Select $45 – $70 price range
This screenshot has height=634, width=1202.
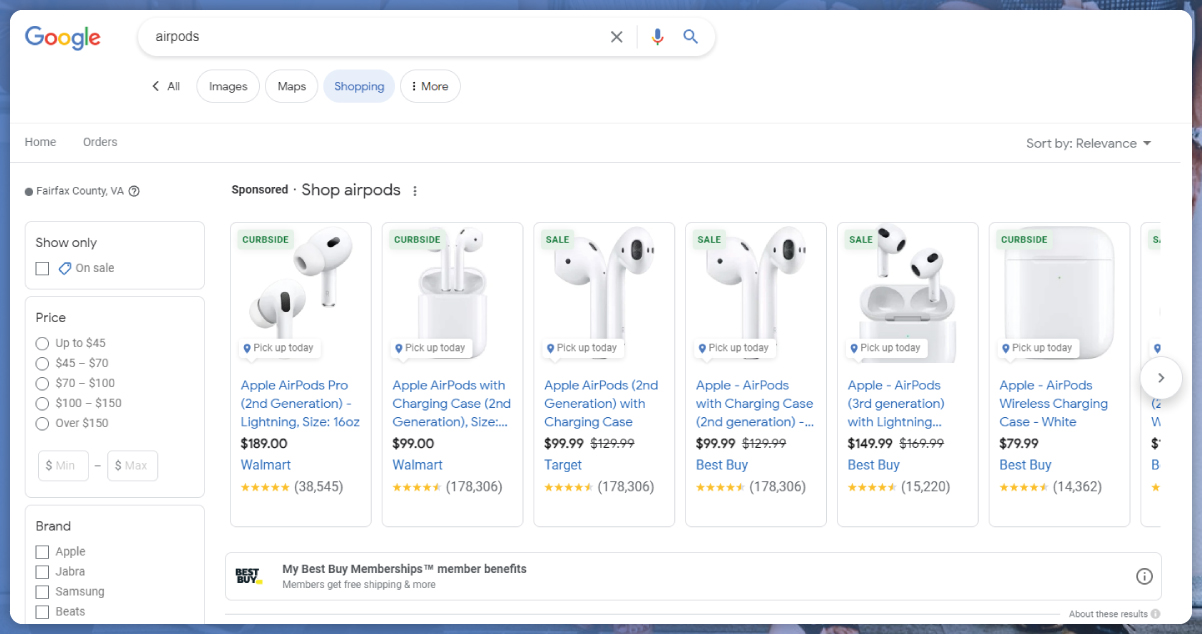point(42,363)
